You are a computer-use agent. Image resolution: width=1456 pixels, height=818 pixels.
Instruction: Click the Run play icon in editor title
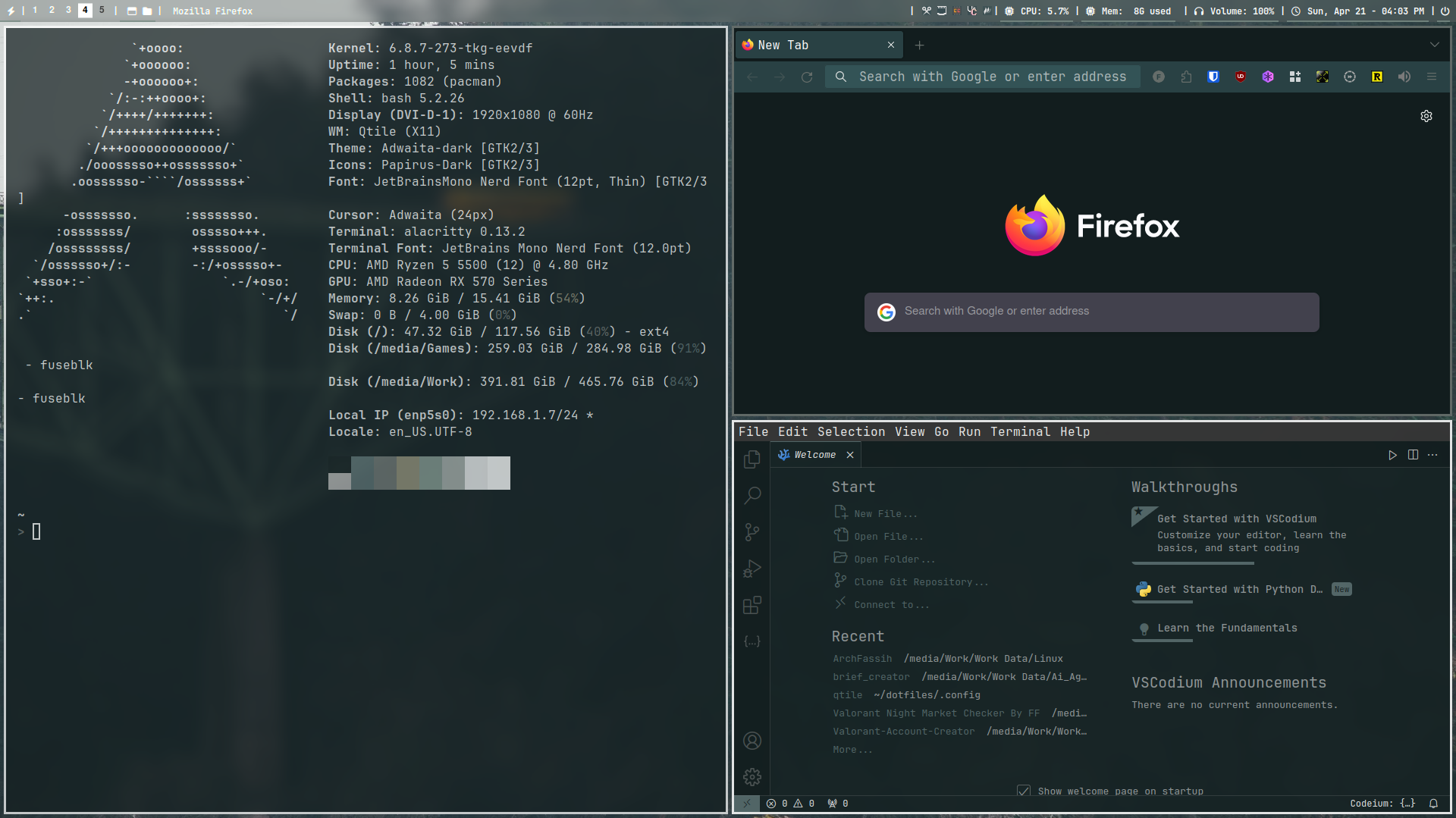click(x=1392, y=455)
